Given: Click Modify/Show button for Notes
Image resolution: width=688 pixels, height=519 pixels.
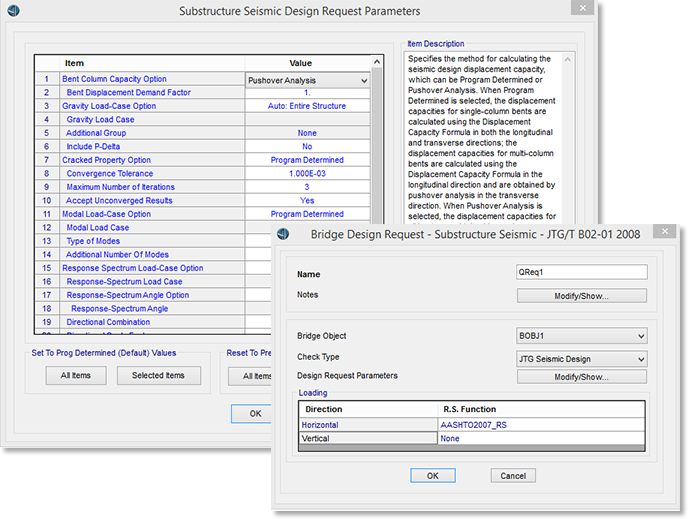Looking at the screenshot, I should coord(581,296).
